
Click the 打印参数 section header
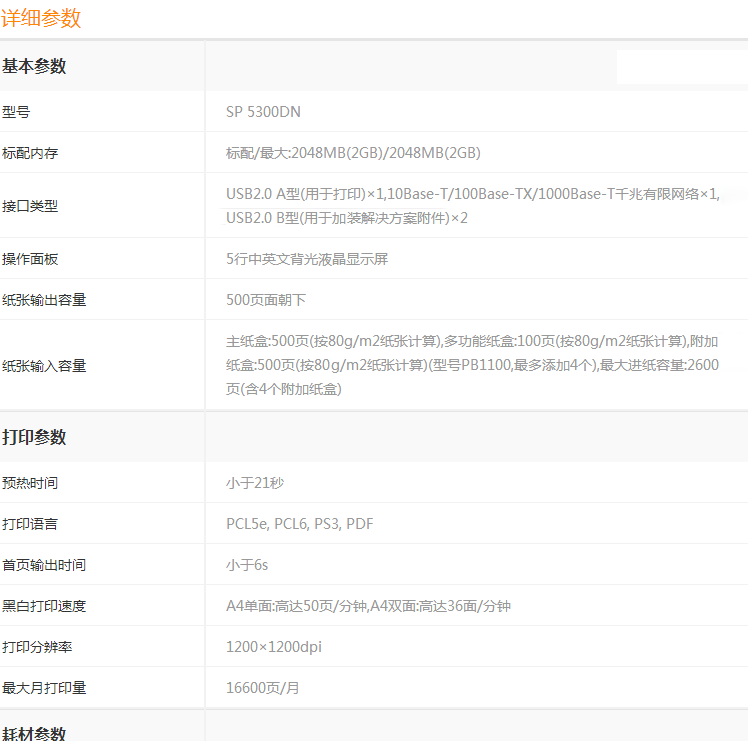[x=34, y=437]
